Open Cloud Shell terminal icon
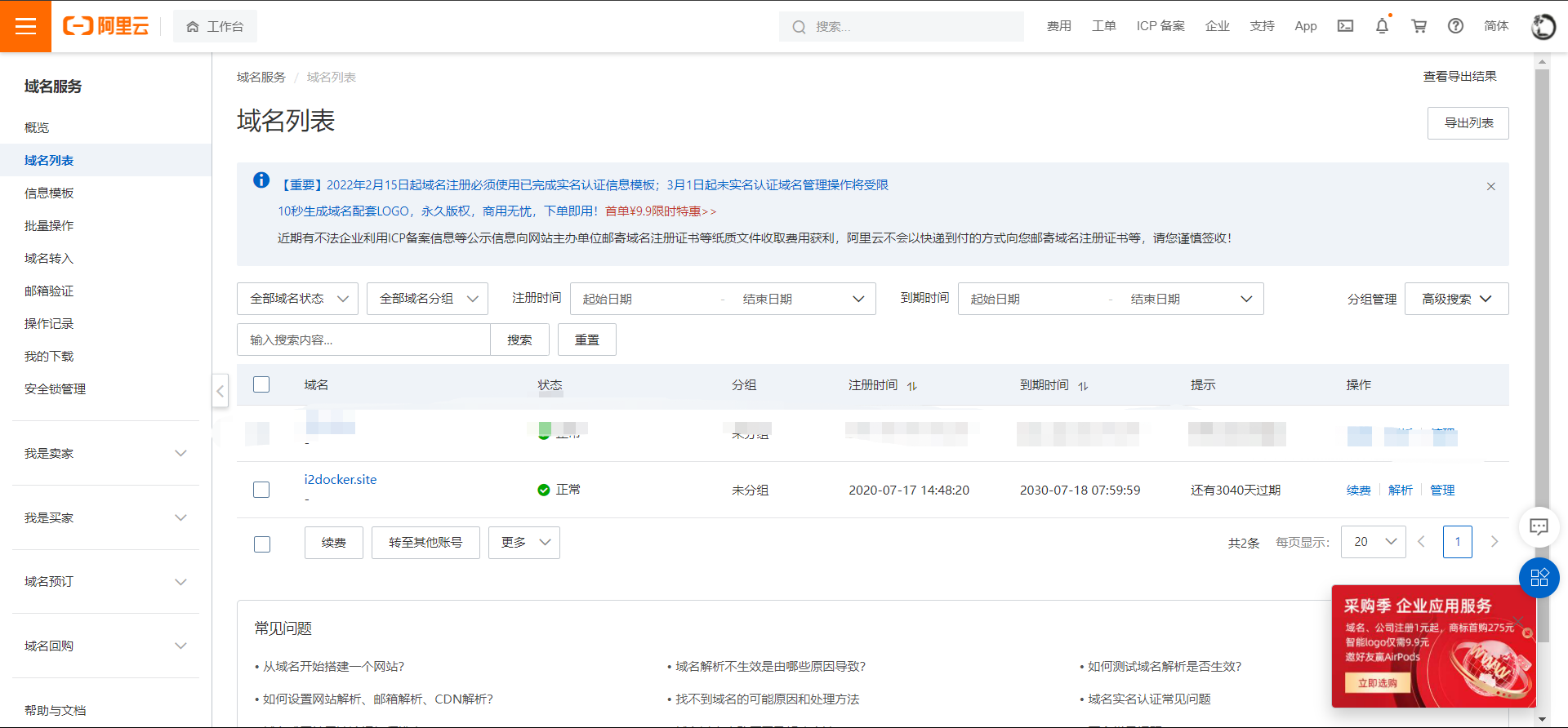Screen dimensions: 1568x728 1345,26
